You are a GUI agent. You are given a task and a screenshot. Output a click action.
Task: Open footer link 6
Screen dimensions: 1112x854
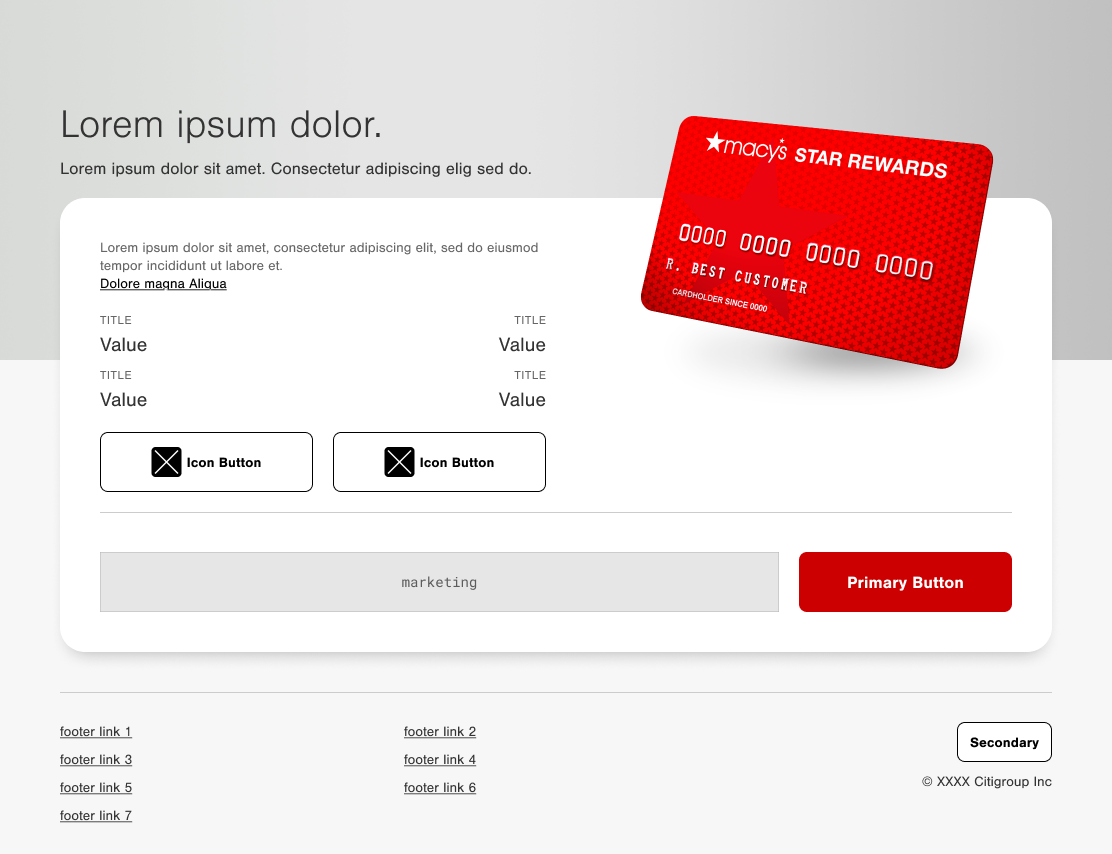coord(440,788)
